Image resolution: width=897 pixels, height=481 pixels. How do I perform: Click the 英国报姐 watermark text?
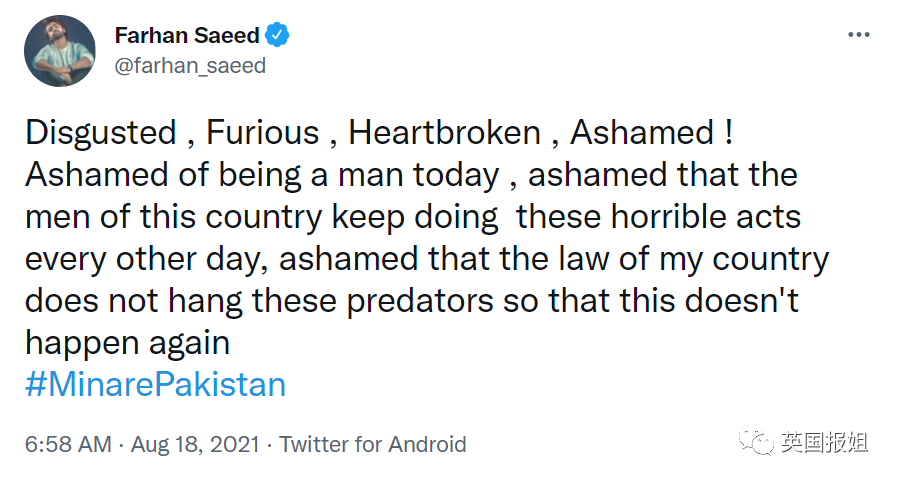825,442
